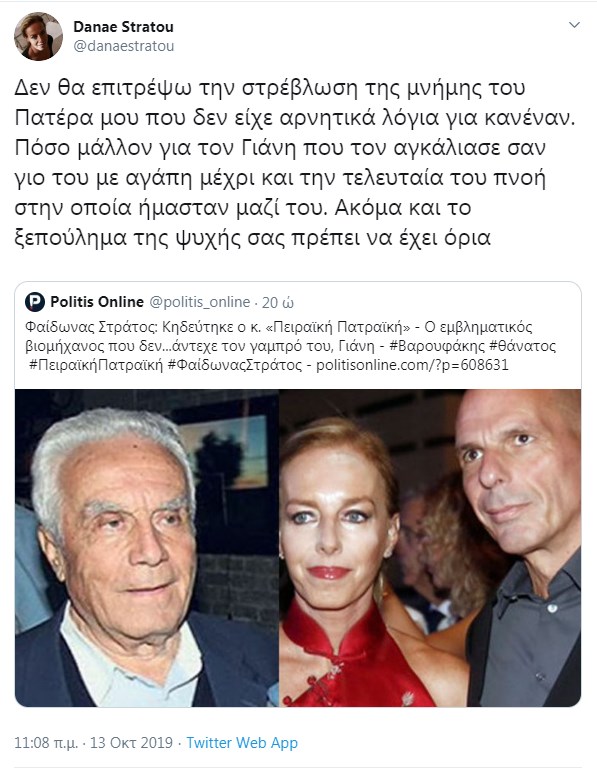This screenshot has width=597, height=771.
Task: Open the #ΠειραϊκήΠατραϊκή hashtag
Action: pyautogui.click(x=95, y=365)
